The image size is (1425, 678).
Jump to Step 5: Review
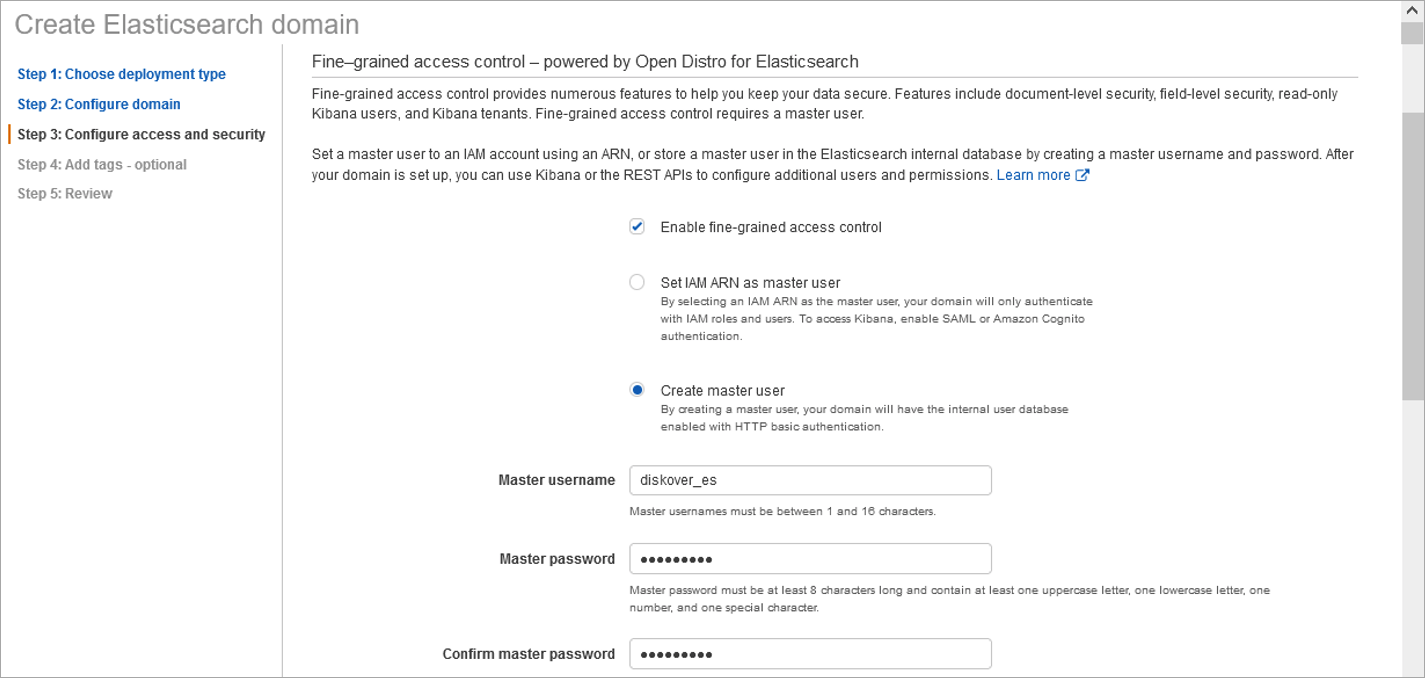point(65,193)
